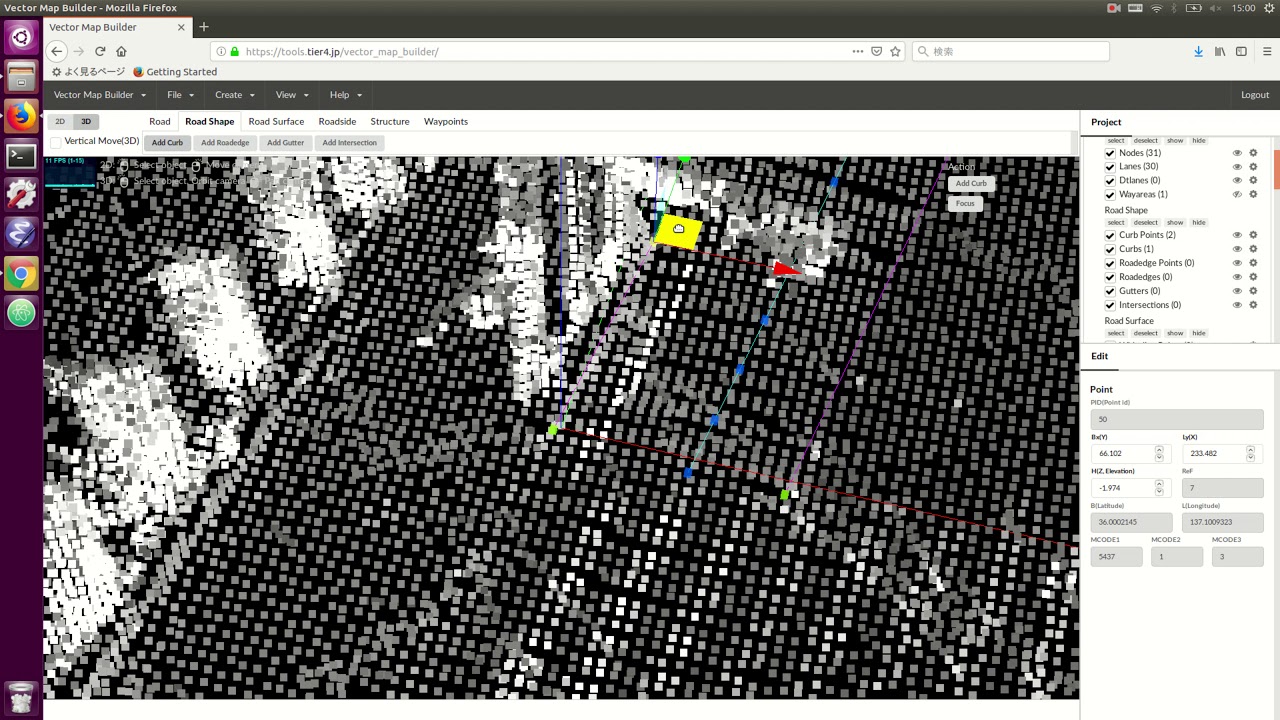Viewport: 1280px width, 720px height.
Task: Click the Add Gutter button
Action: (x=286, y=143)
